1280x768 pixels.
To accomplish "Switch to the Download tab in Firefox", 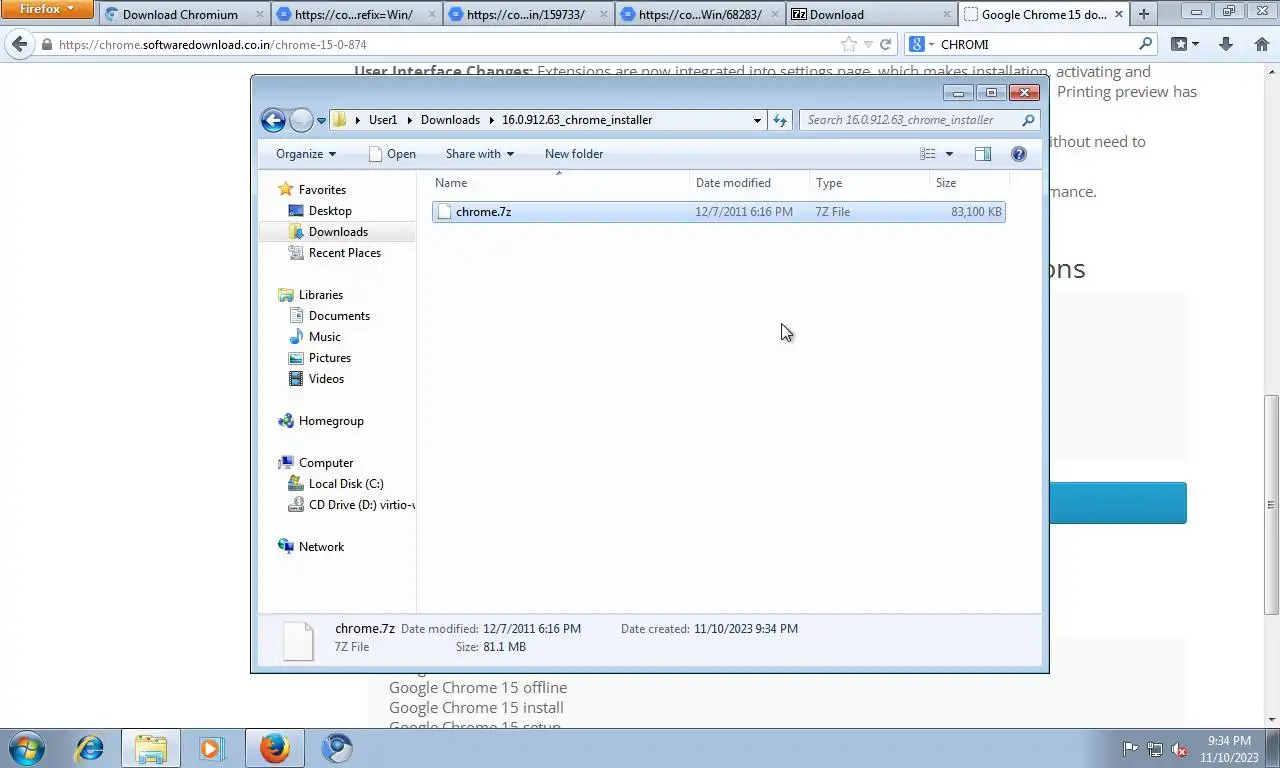I will [x=870, y=14].
